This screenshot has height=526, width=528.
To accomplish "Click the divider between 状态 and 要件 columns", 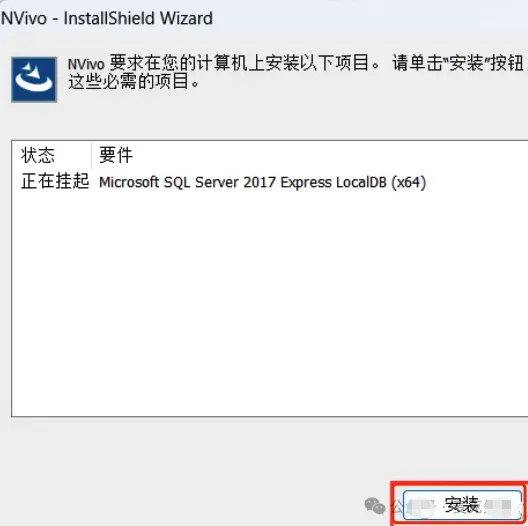I will click(x=91, y=155).
